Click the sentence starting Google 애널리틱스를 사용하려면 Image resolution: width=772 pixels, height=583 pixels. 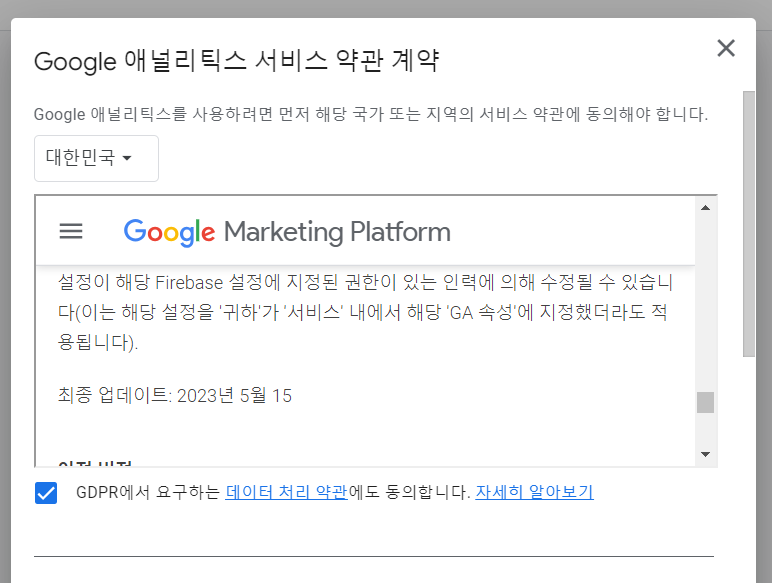tap(371, 114)
